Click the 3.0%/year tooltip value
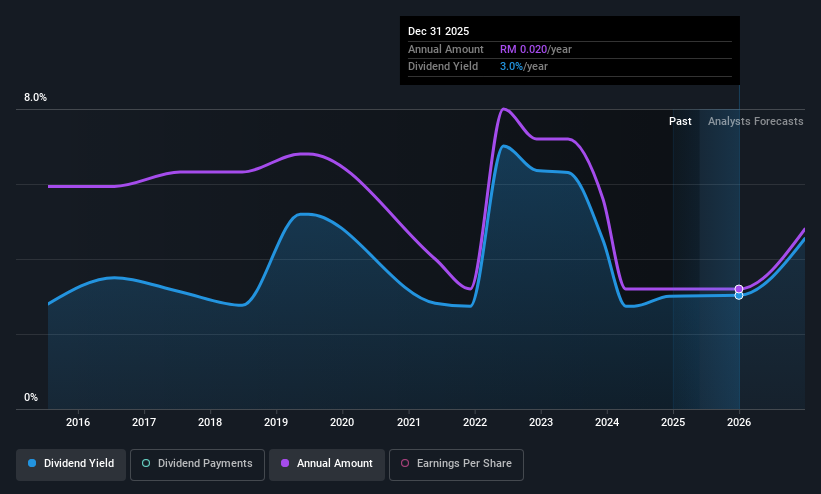Screen dimensions: 821x494 524,67
